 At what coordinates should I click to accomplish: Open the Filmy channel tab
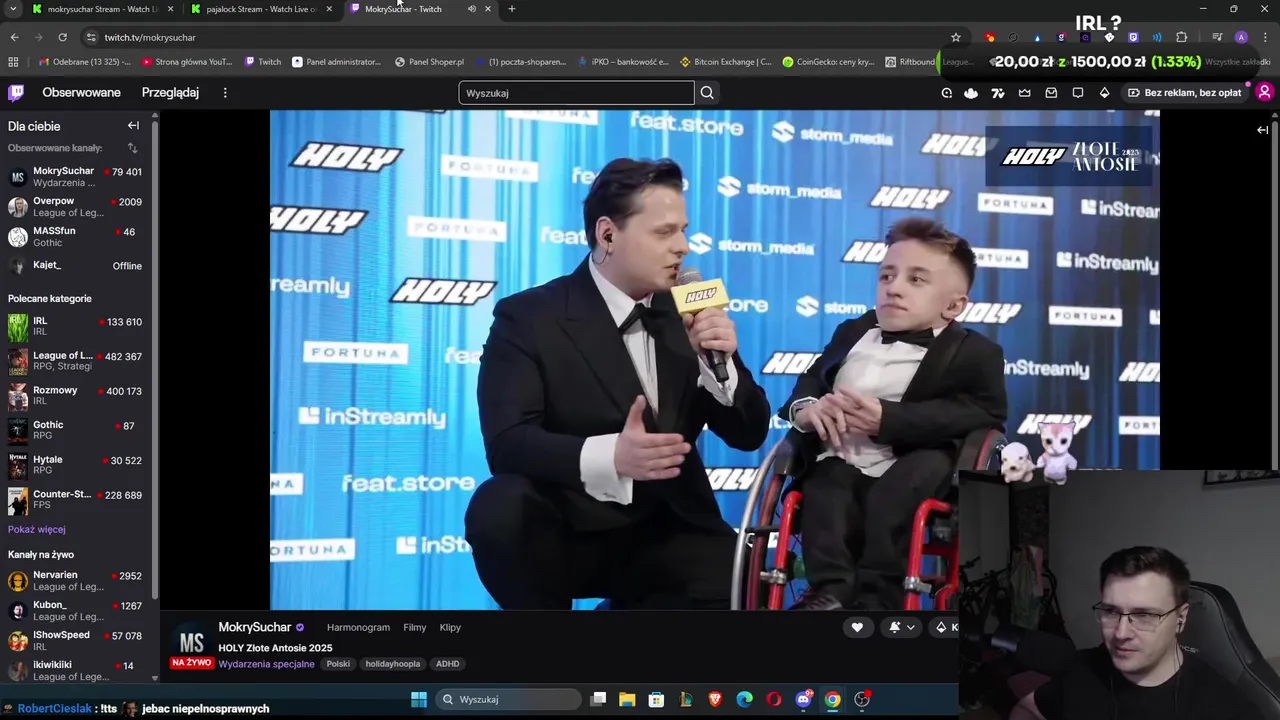pyautogui.click(x=415, y=627)
